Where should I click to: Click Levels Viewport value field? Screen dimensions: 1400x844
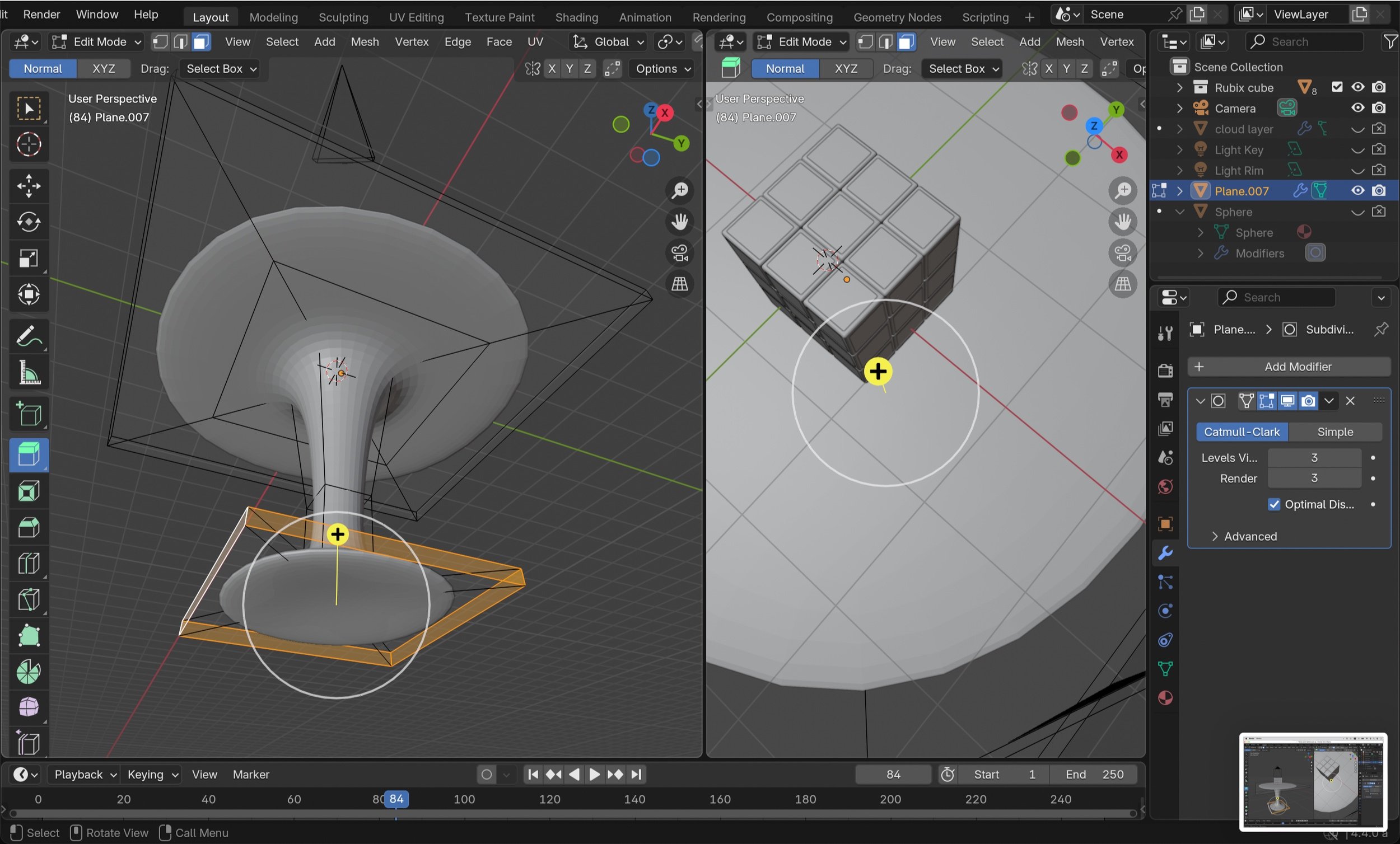1314,457
